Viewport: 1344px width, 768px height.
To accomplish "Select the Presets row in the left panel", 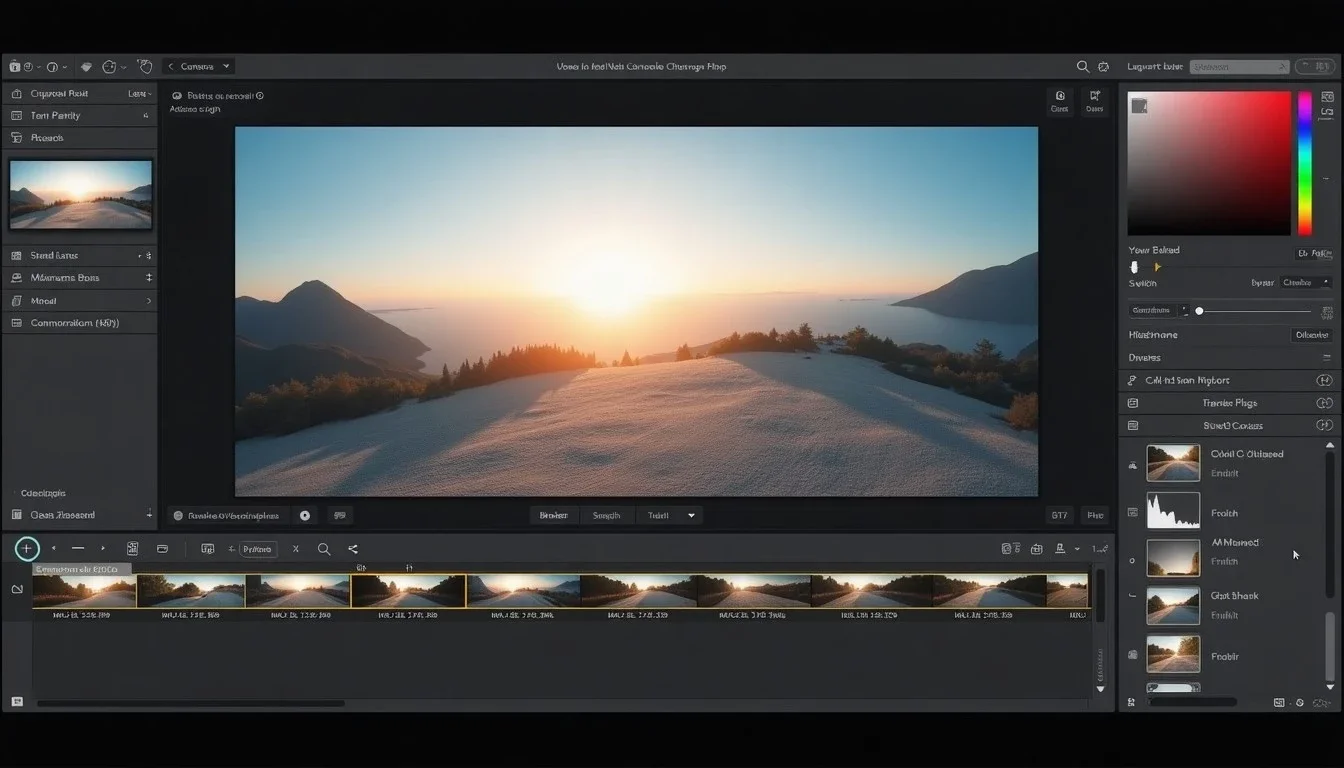I will [80, 138].
